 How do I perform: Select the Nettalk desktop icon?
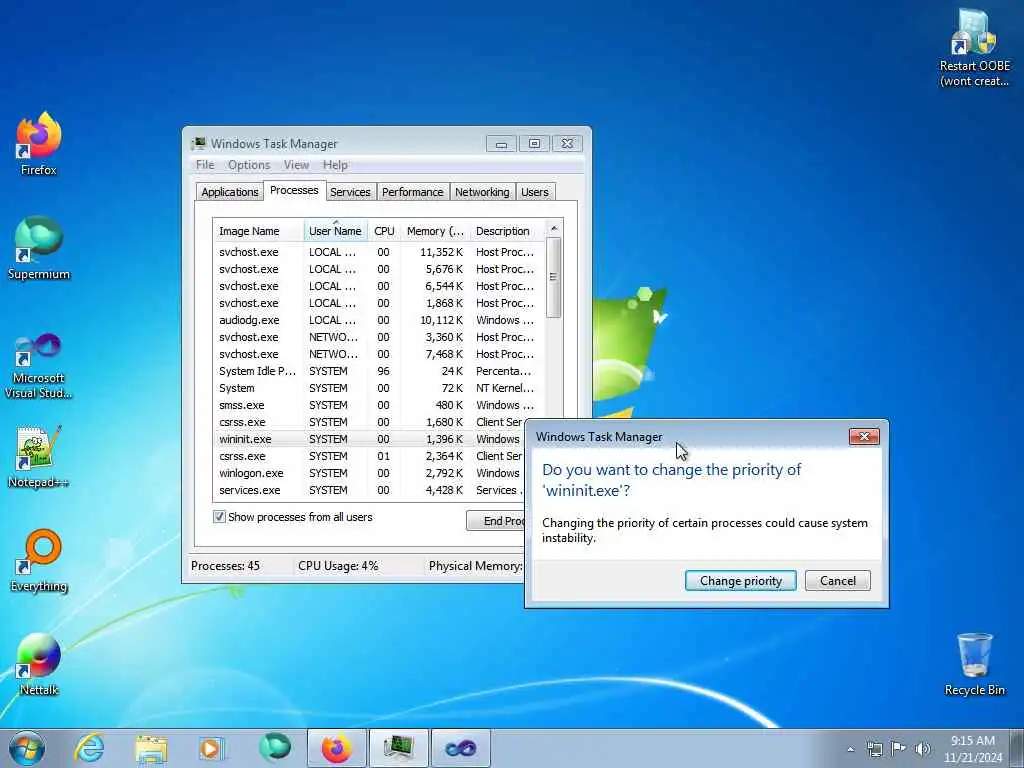coord(39,664)
